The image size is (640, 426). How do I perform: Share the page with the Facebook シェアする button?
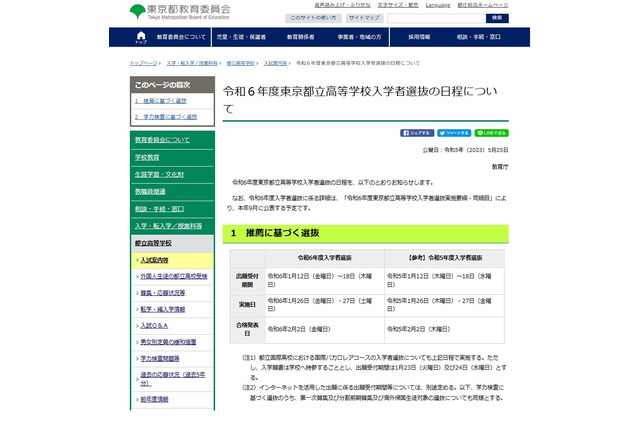pyautogui.click(x=417, y=133)
